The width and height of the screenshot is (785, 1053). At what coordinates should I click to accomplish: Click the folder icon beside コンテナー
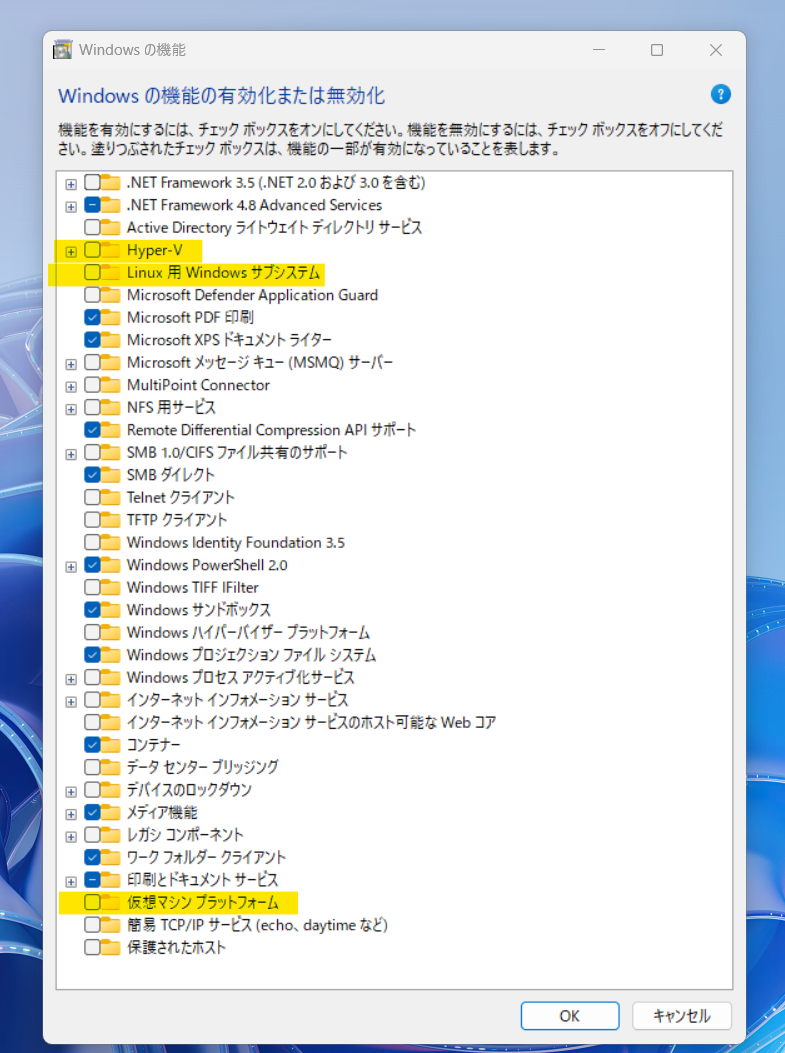point(110,745)
